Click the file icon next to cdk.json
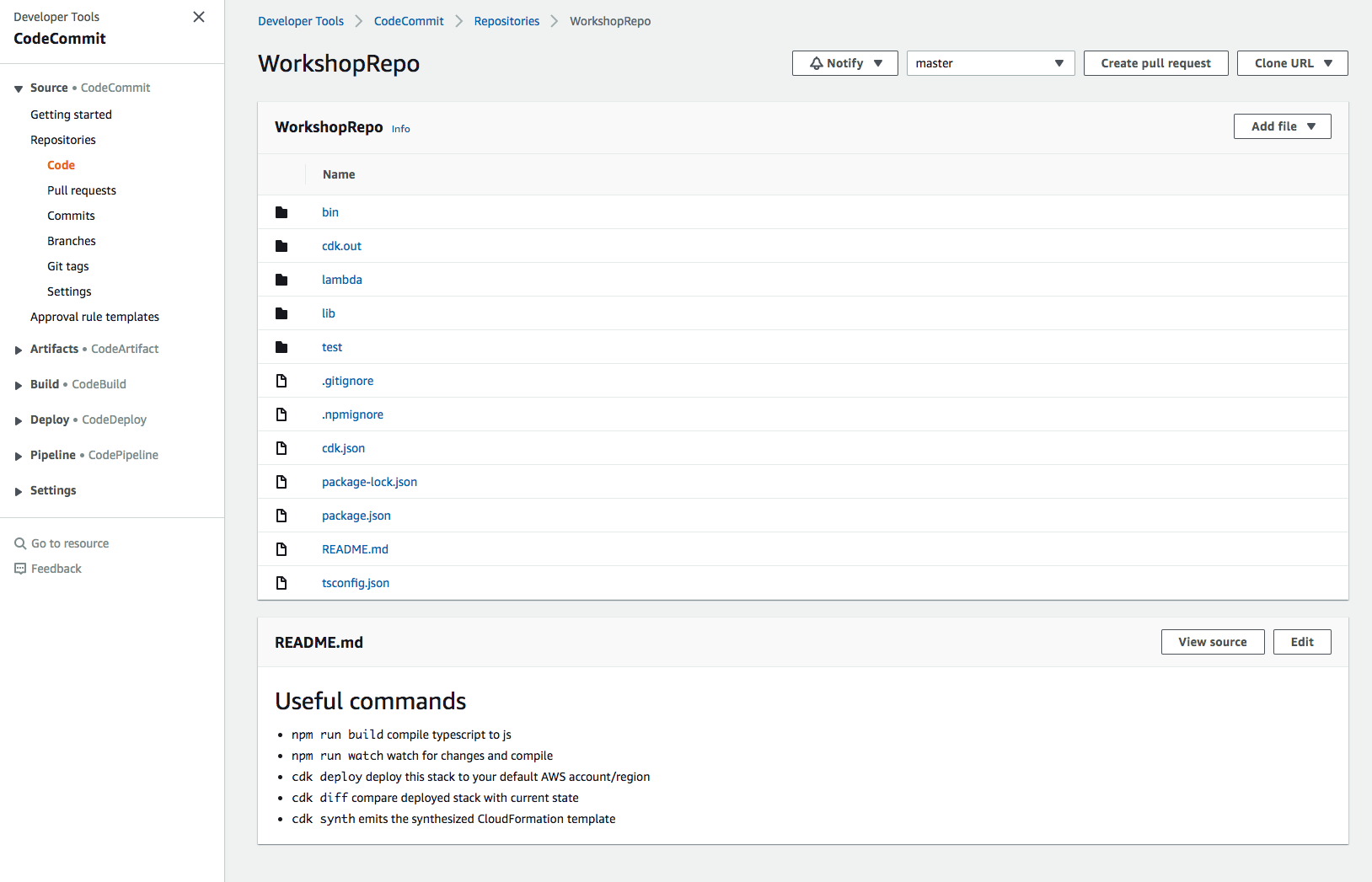The height and width of the screenshot is (882, 1372). [281, 448]
